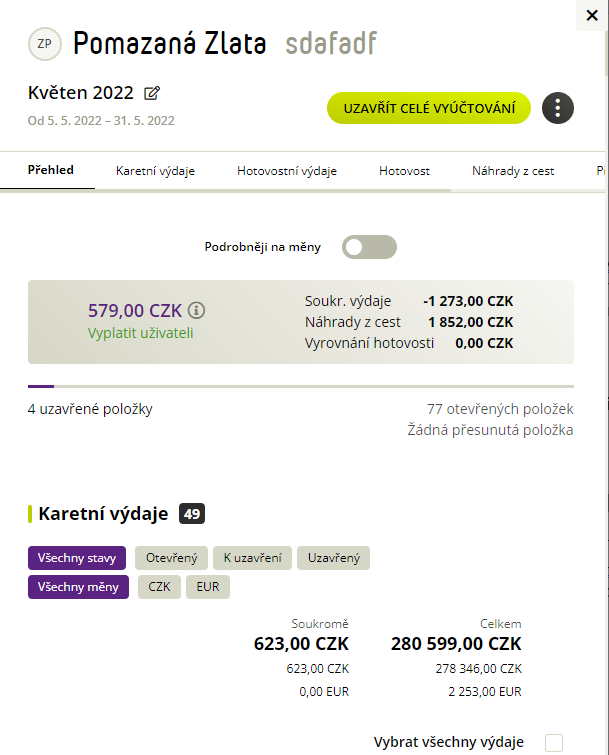Open the three-dot more options menu
609x755 pixels.
pyautogui.click(x=557, y=108)
